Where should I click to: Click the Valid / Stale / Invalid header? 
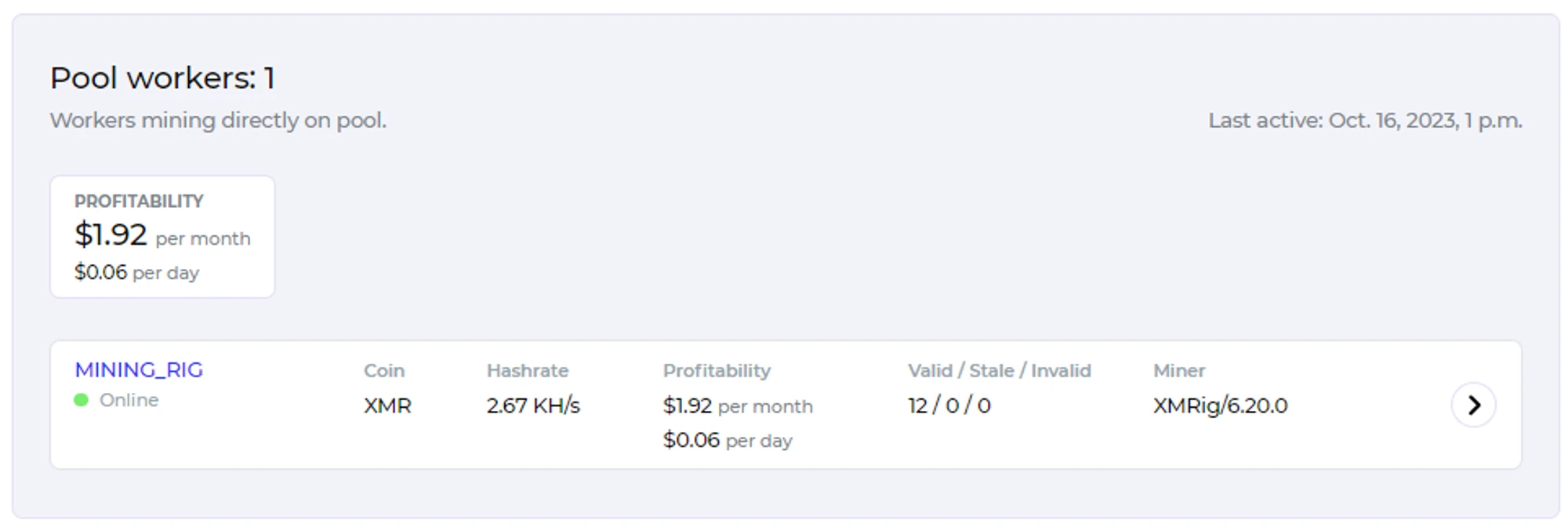pos(999,370)
